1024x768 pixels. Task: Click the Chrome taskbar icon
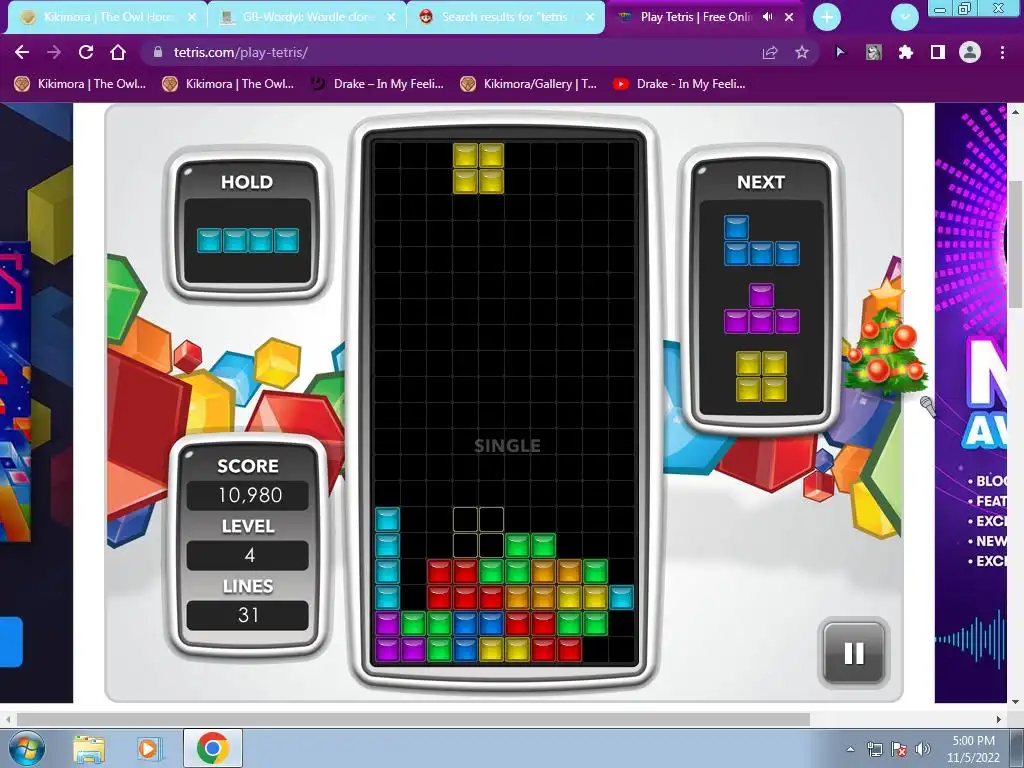(x=213, y=748)
